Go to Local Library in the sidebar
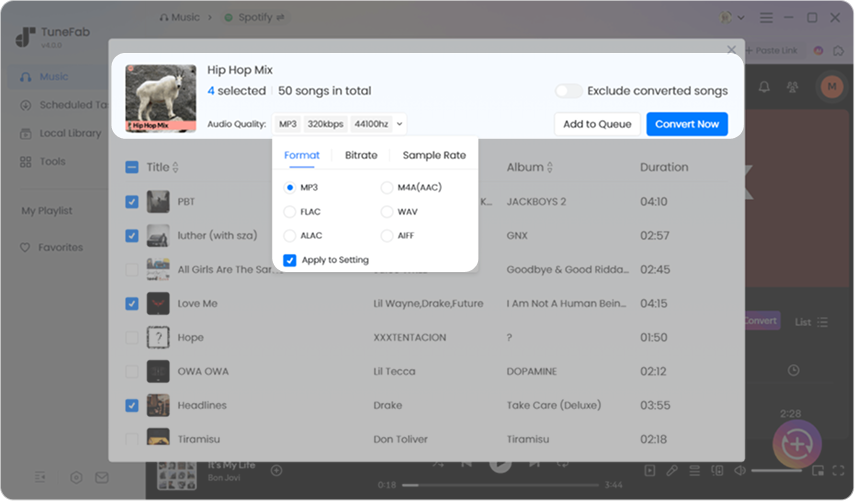This screenshot has height=501, width=855. point(60,133)
